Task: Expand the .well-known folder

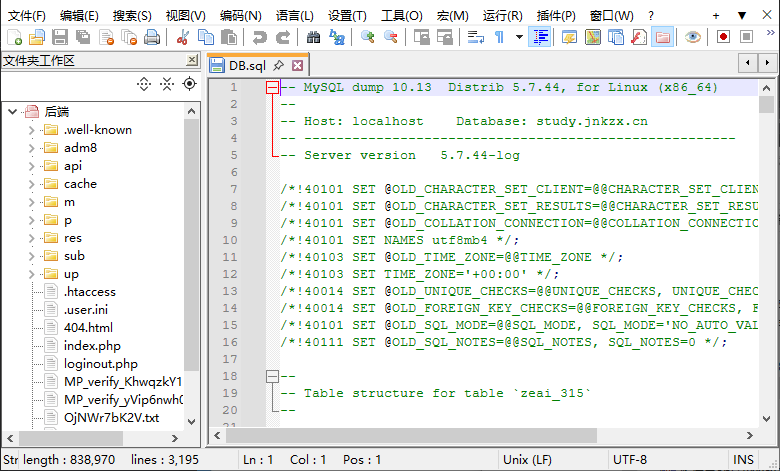Action: point(31,130)
